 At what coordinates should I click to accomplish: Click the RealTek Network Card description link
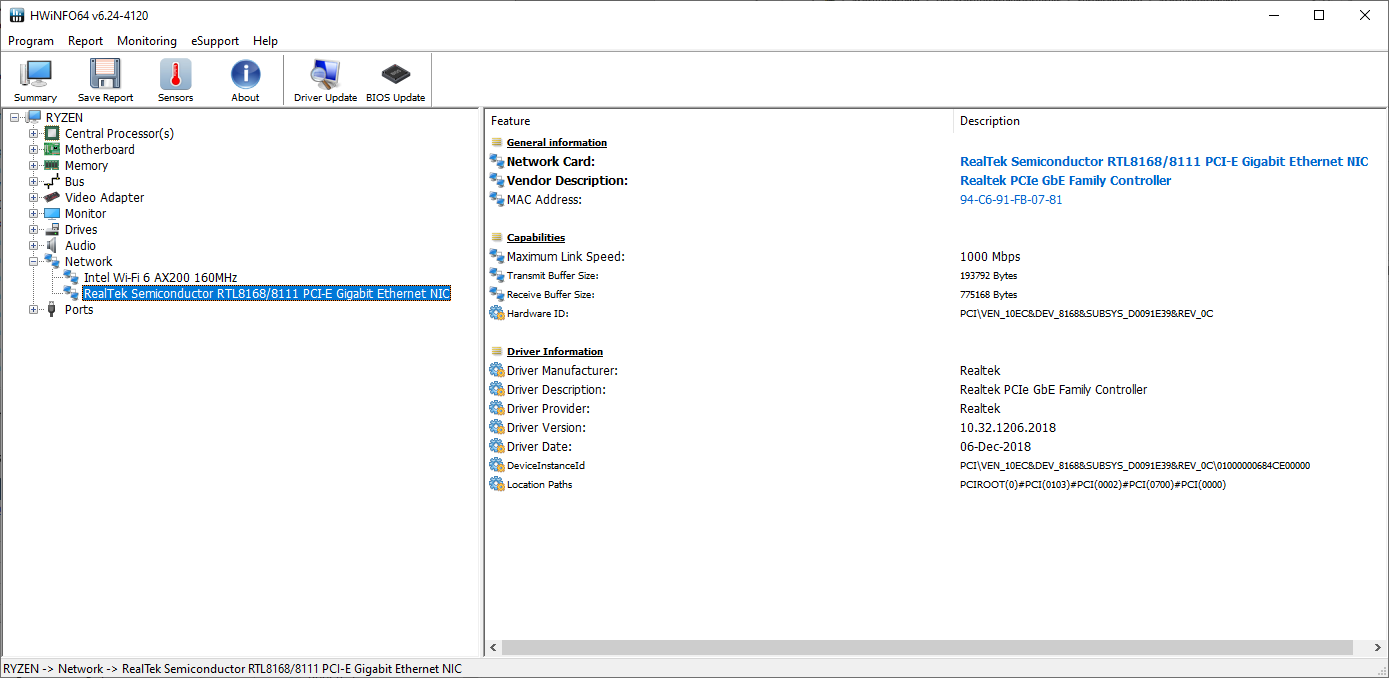click(1163, 162)
